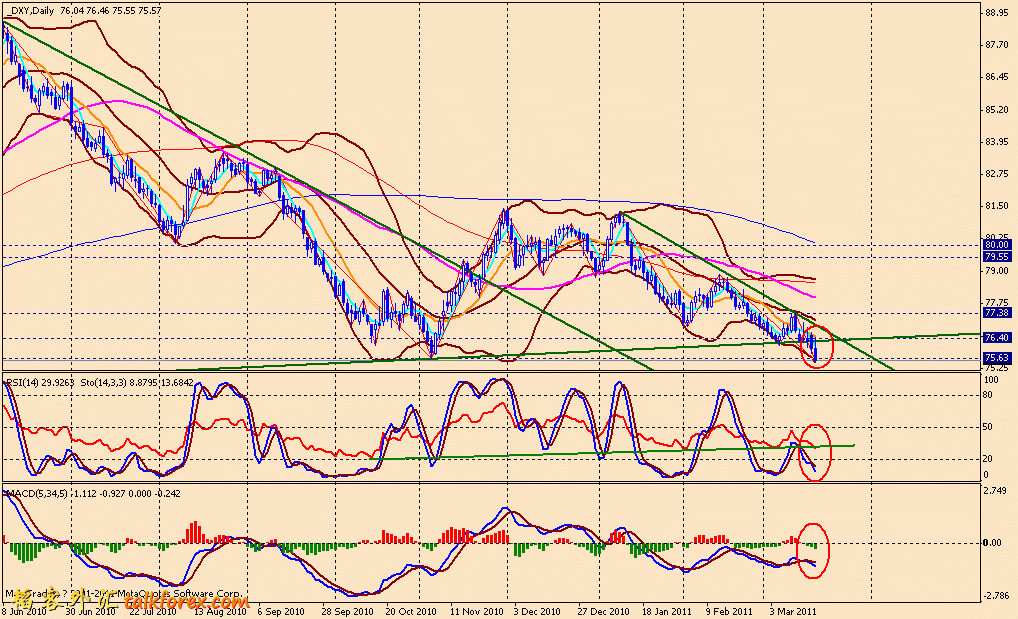Click the 82.75 price axis label
Image resolution: width=1018 pixels, height=619 pixels.
pyautogui.click(x=997, y=173)
